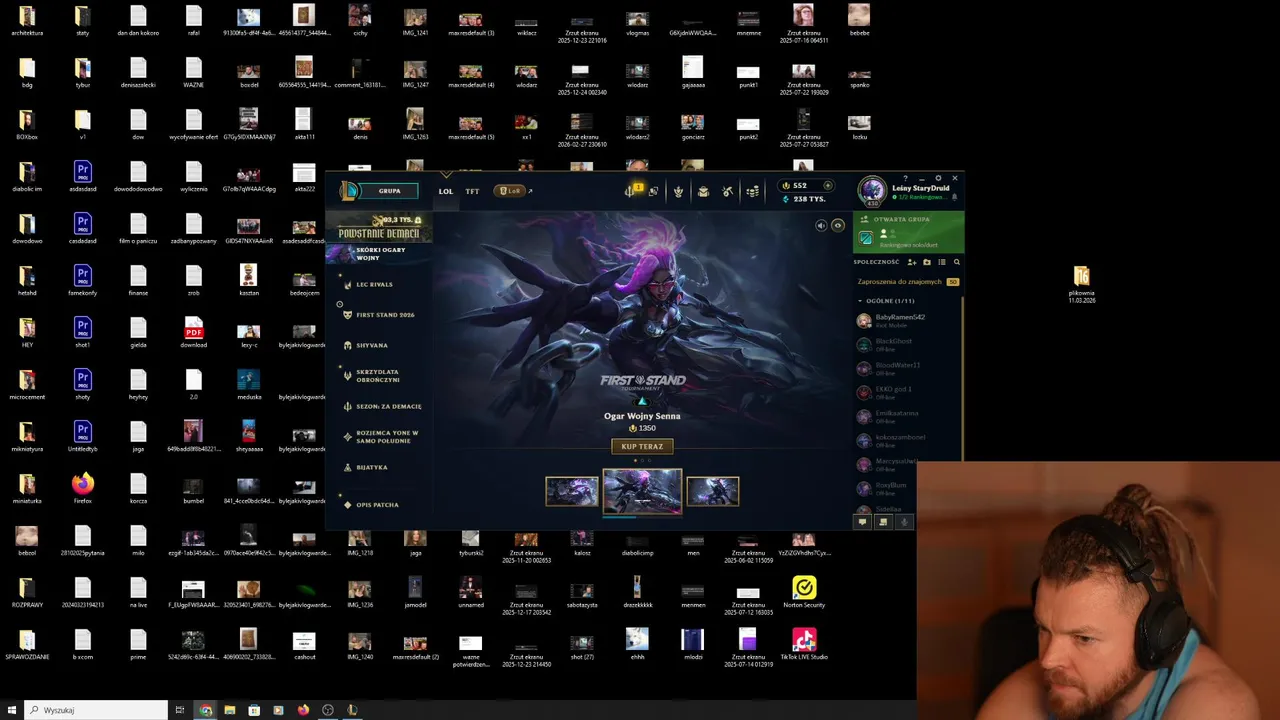
Task: Select the Firefox desktop shortcut
Action: 83,489
